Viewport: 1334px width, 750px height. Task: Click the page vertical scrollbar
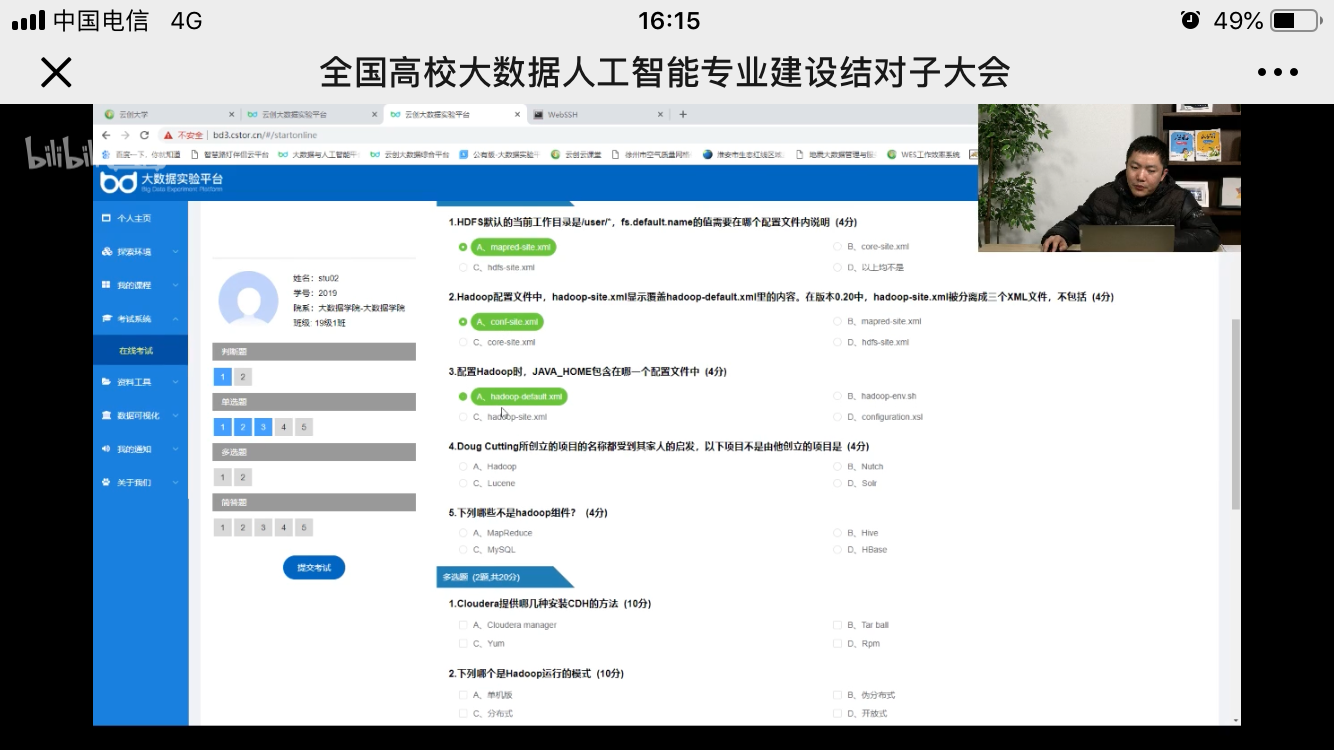[1236, 414]
